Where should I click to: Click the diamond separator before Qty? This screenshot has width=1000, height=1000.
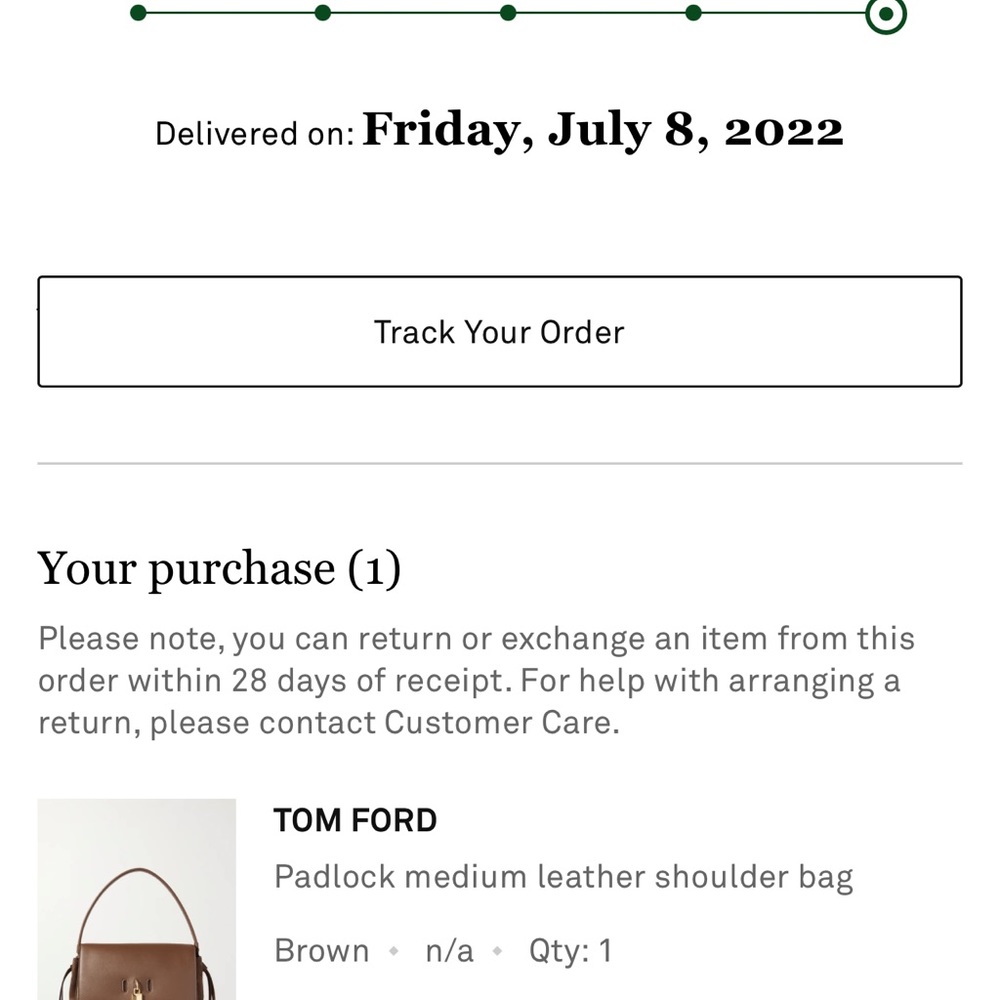tap(496, 951)
